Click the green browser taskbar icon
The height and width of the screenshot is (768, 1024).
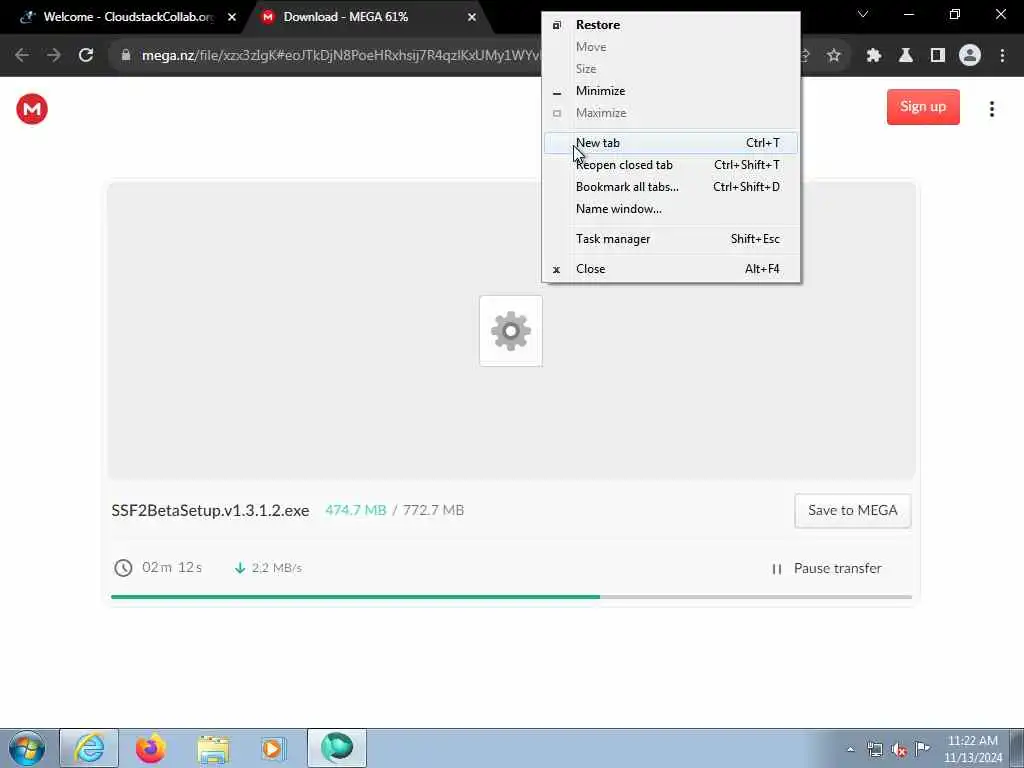(x=337, y=748)
